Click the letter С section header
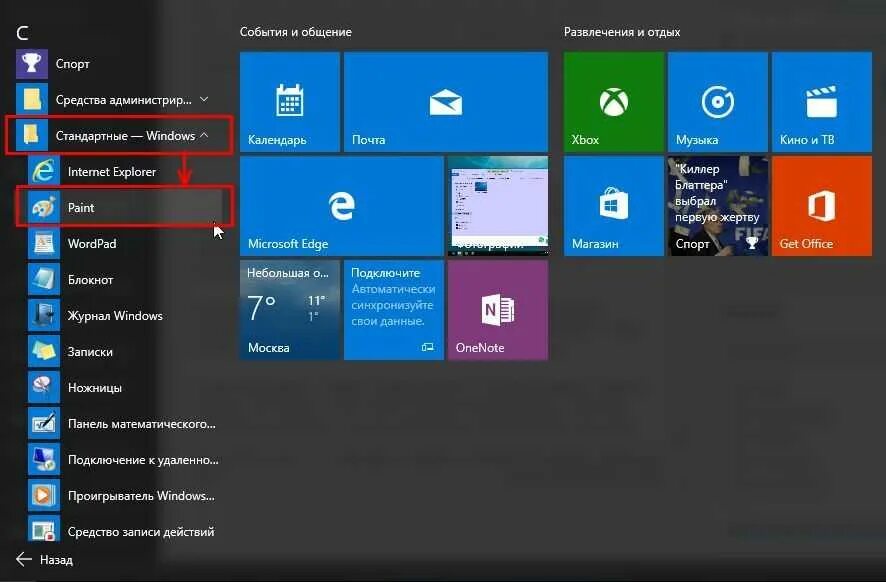886x582 pixels. click(x=23, y=33)
